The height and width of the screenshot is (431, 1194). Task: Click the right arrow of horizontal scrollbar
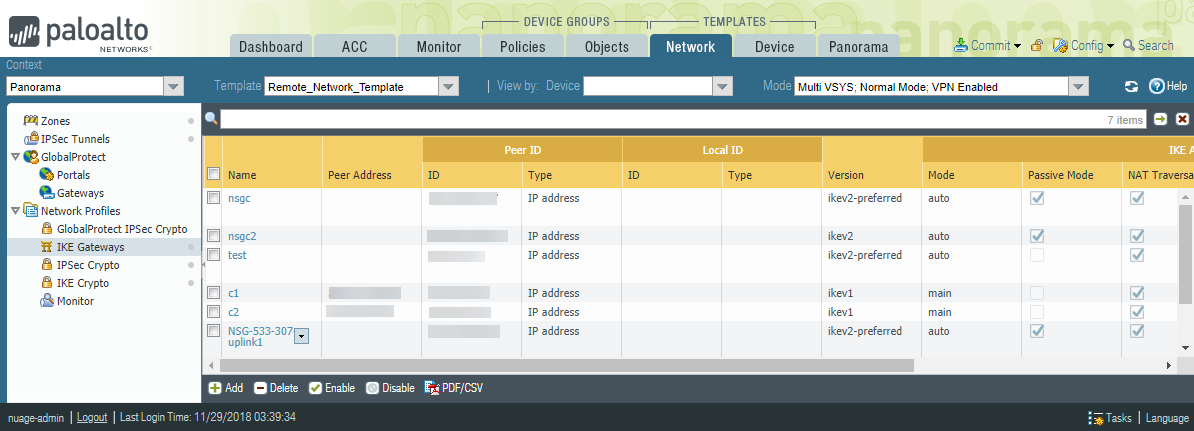pos(1169,366)
